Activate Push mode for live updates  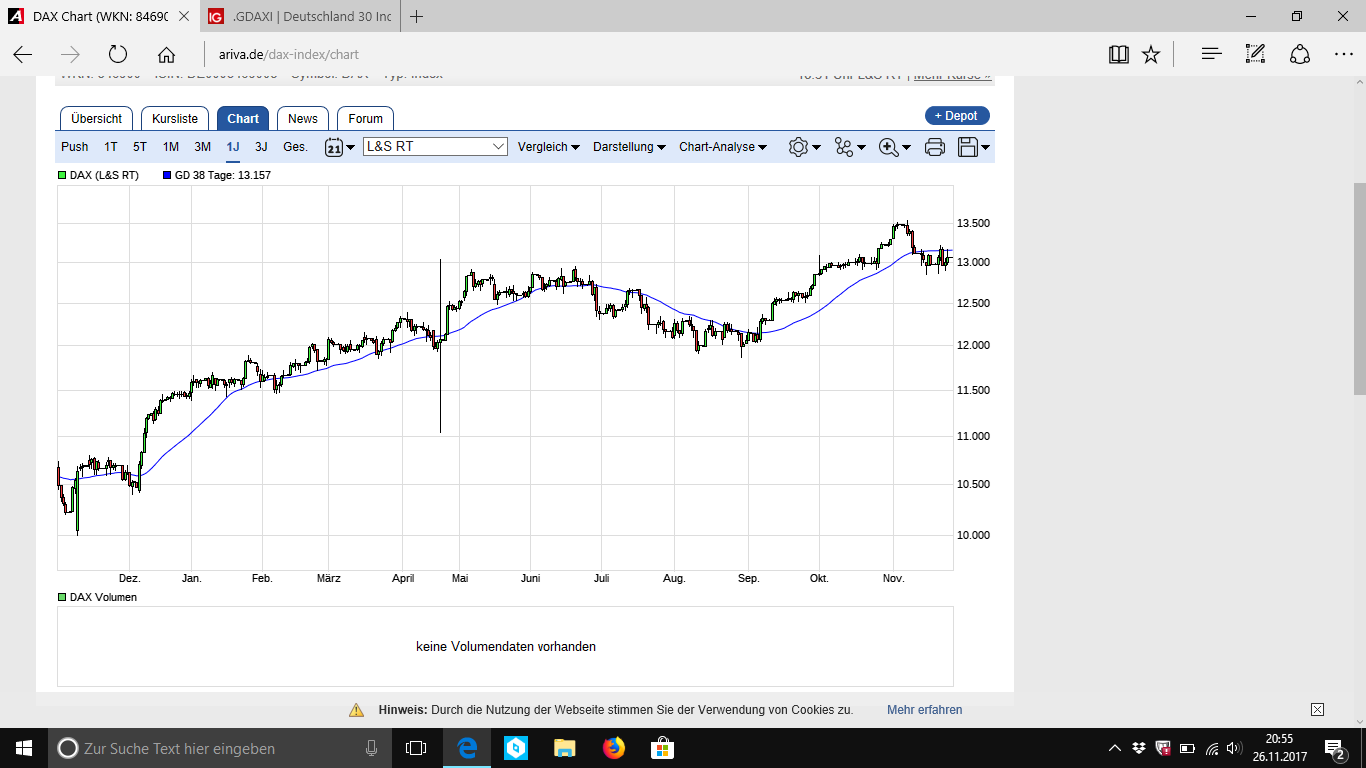click(74, 146)
